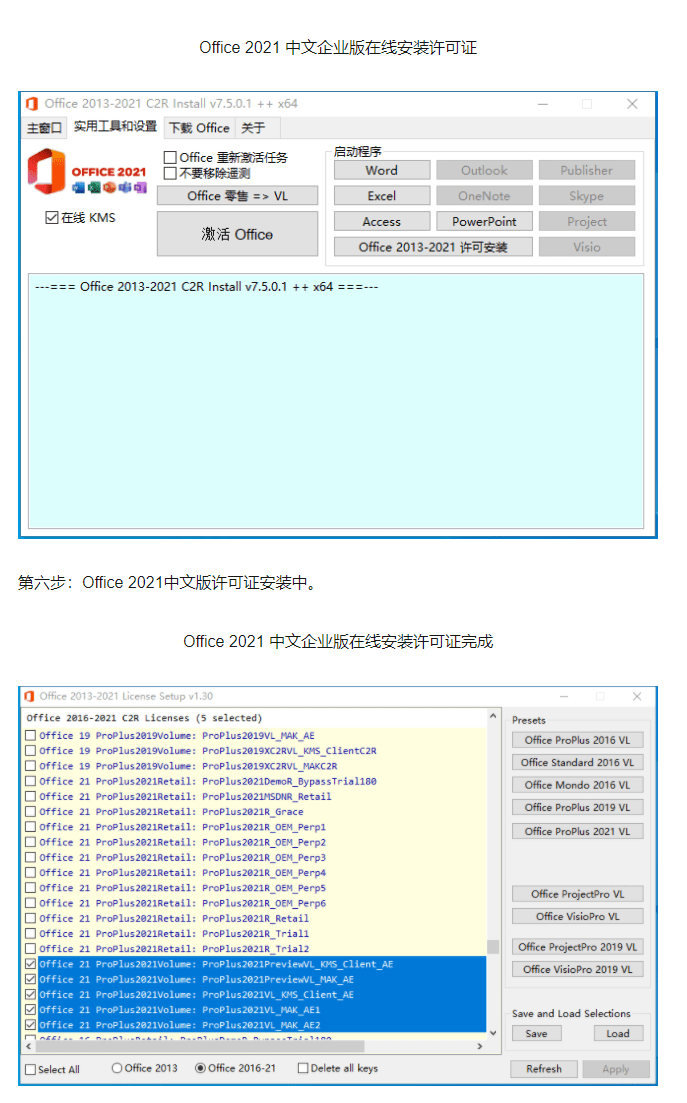The height and width of the screenshot is (1103, 687).
Task: Launch PowerPoint from the startup programs
Action: point(484,222)
